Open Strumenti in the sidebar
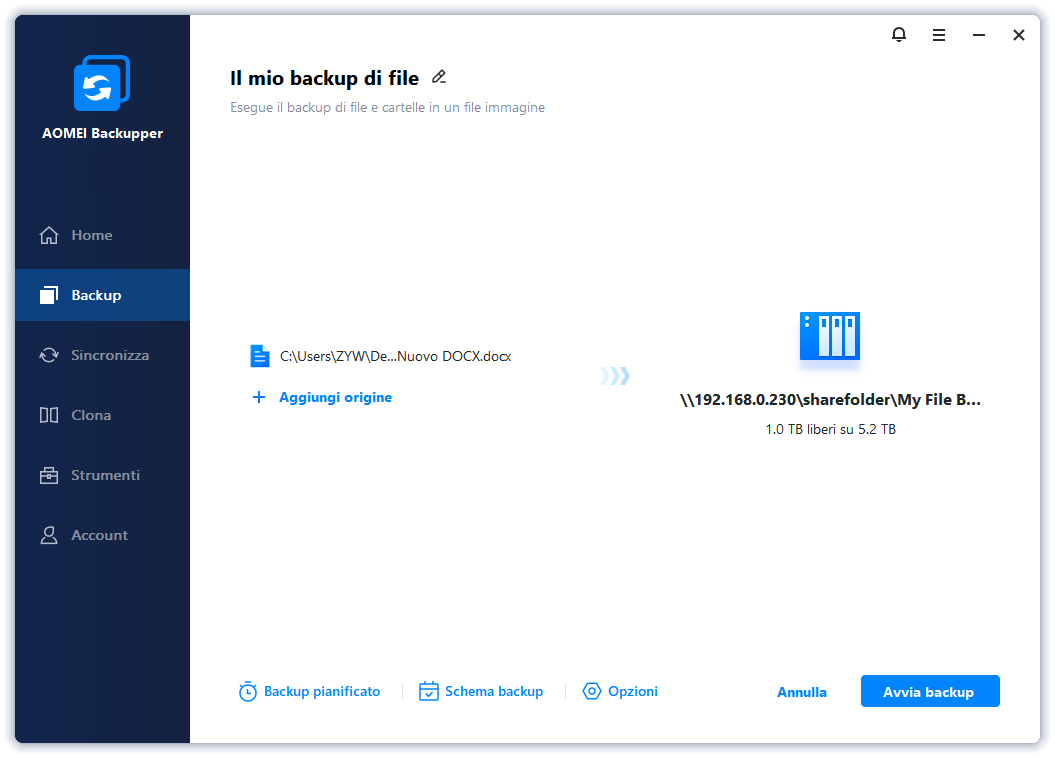Image resolution: width=1055 pixels, height=758 pixels. point(105,475)
